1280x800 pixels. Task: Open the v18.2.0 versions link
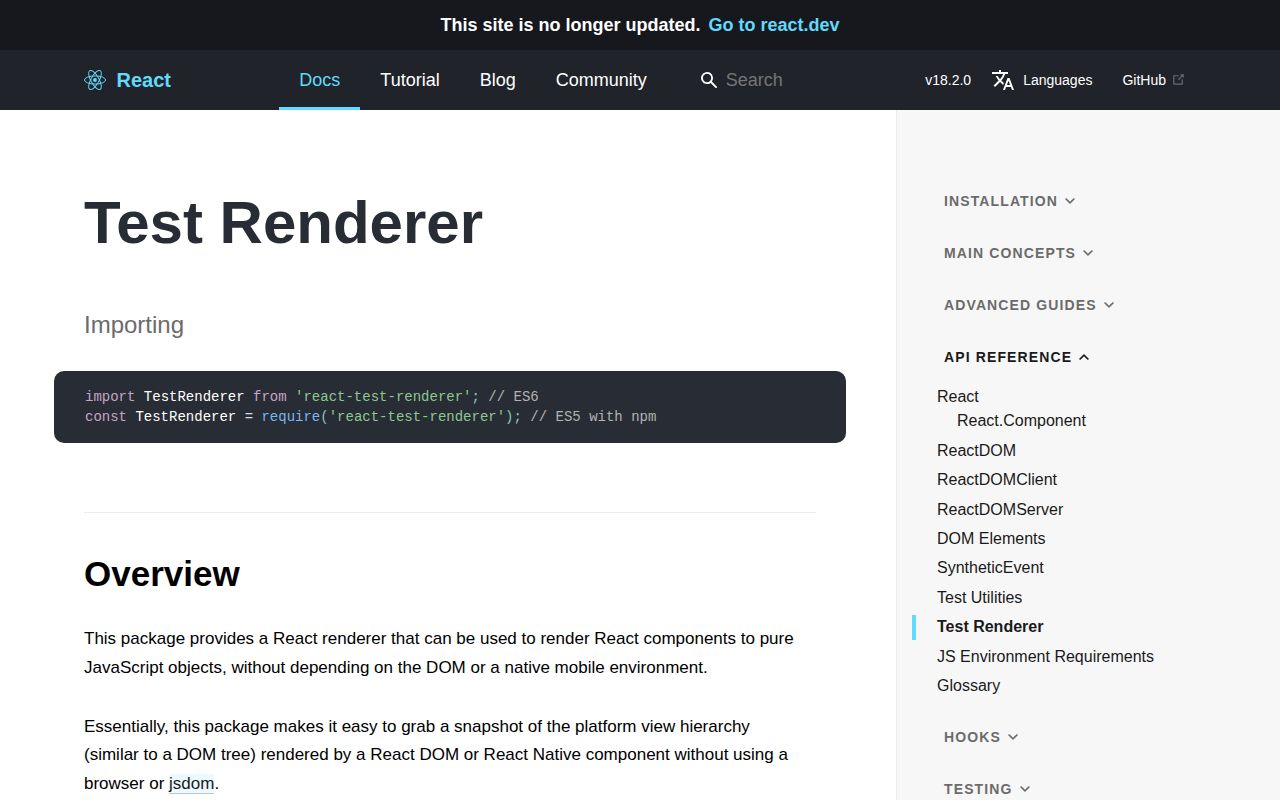pos(948,80)
